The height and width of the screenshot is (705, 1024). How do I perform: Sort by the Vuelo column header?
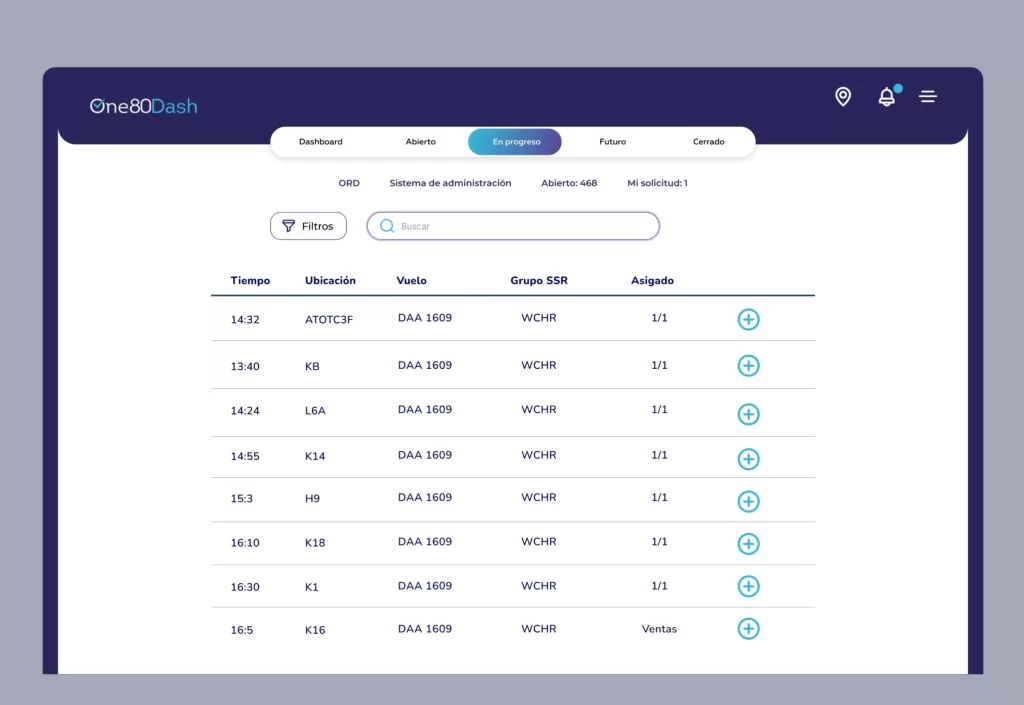click(x=411, y=281)
